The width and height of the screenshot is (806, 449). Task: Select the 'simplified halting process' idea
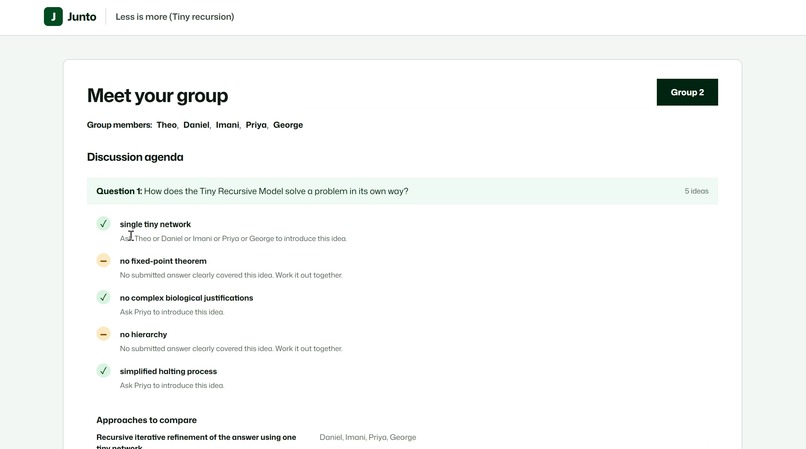point(168,371)
